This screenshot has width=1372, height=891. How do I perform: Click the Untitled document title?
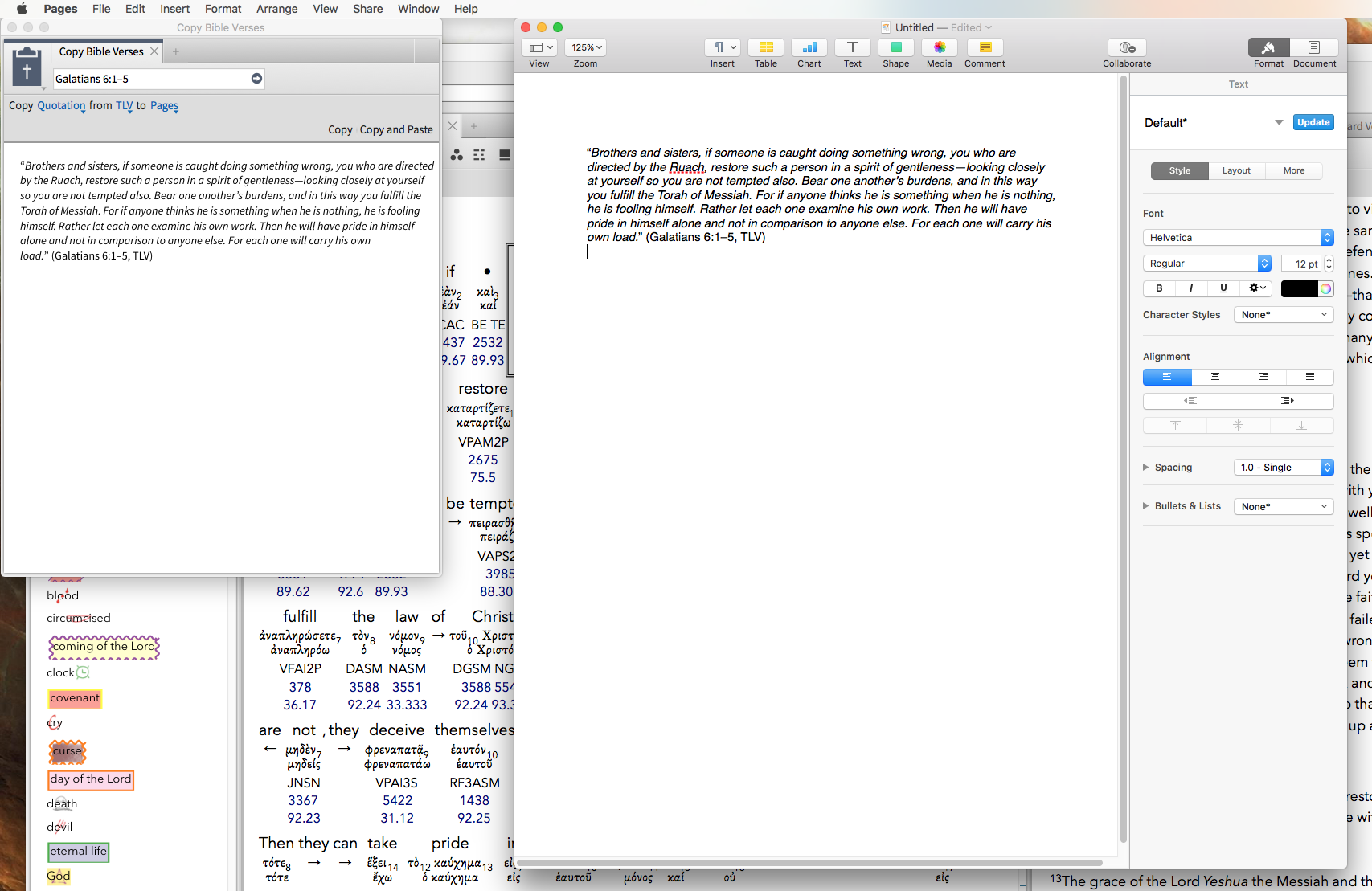(x=914, y=27)
